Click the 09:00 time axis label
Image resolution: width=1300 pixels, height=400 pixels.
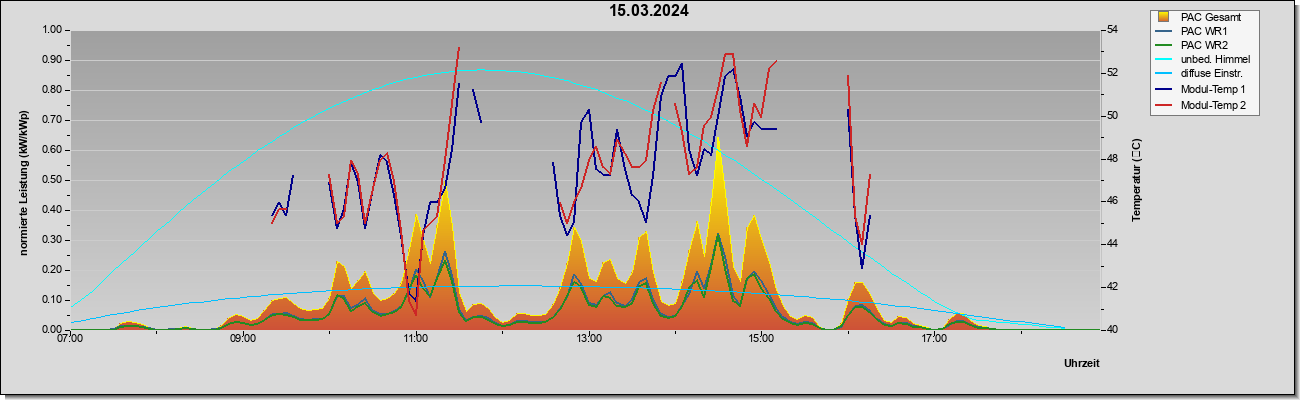point(244,339)
